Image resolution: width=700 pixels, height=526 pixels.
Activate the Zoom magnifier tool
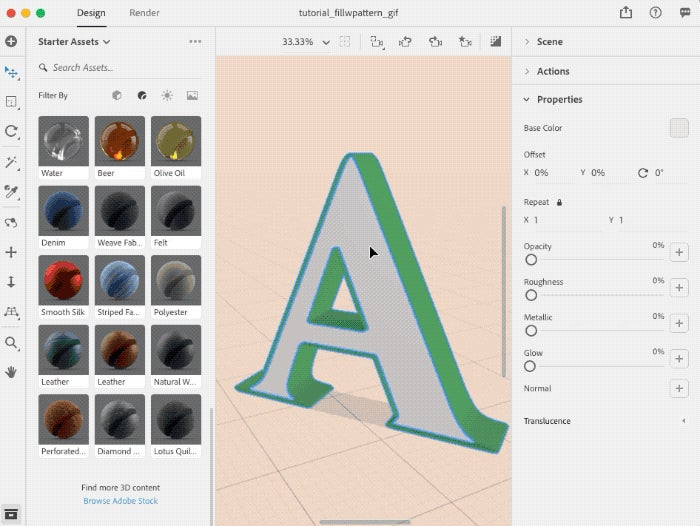[11, 343]
